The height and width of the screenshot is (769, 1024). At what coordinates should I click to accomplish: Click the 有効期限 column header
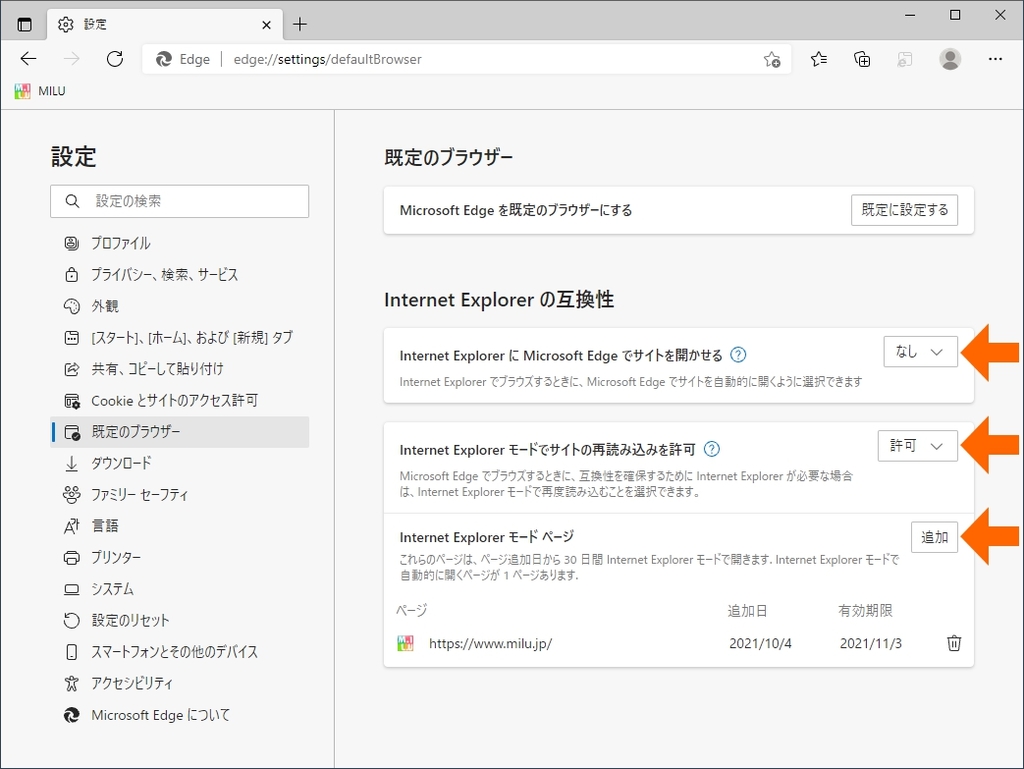865,611
